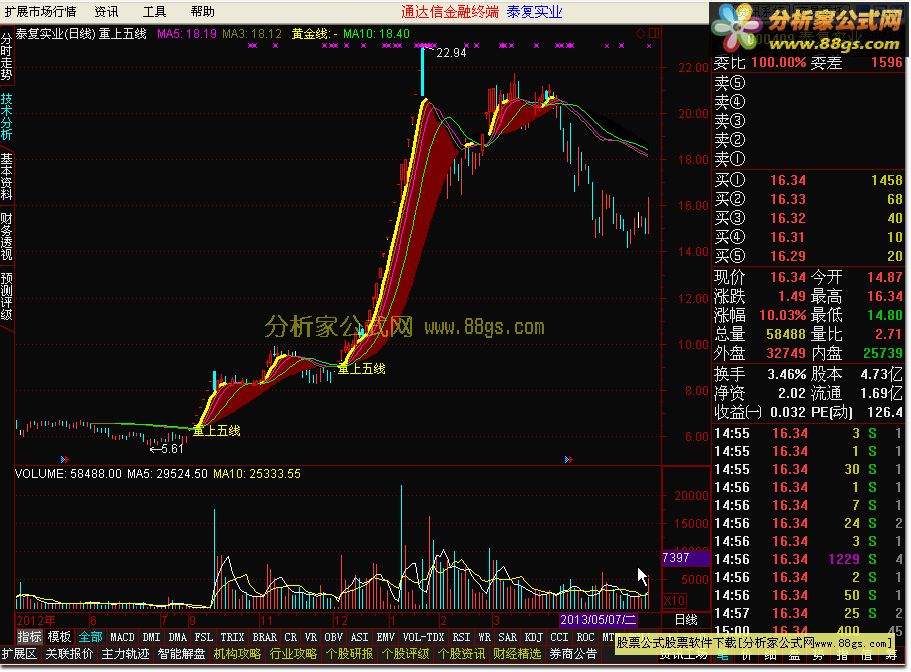
Task: Click the 日线 period button
Action: pyautogui.click(x=686, y=620)
